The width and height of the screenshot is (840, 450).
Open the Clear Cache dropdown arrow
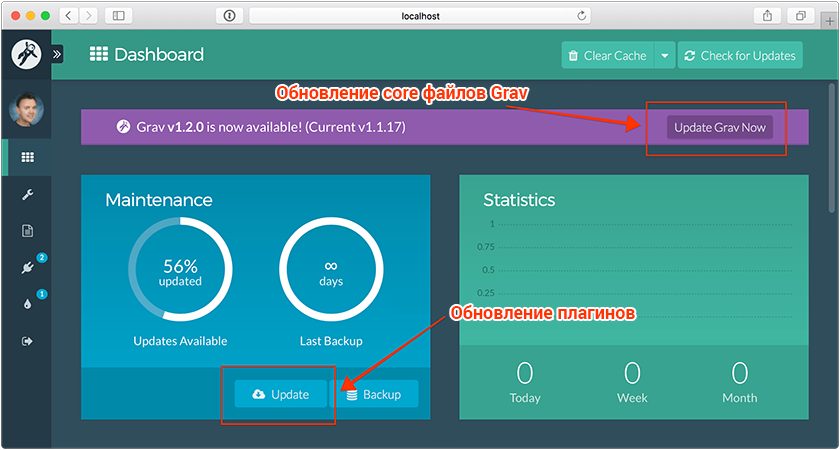click(x=665, y=55)
